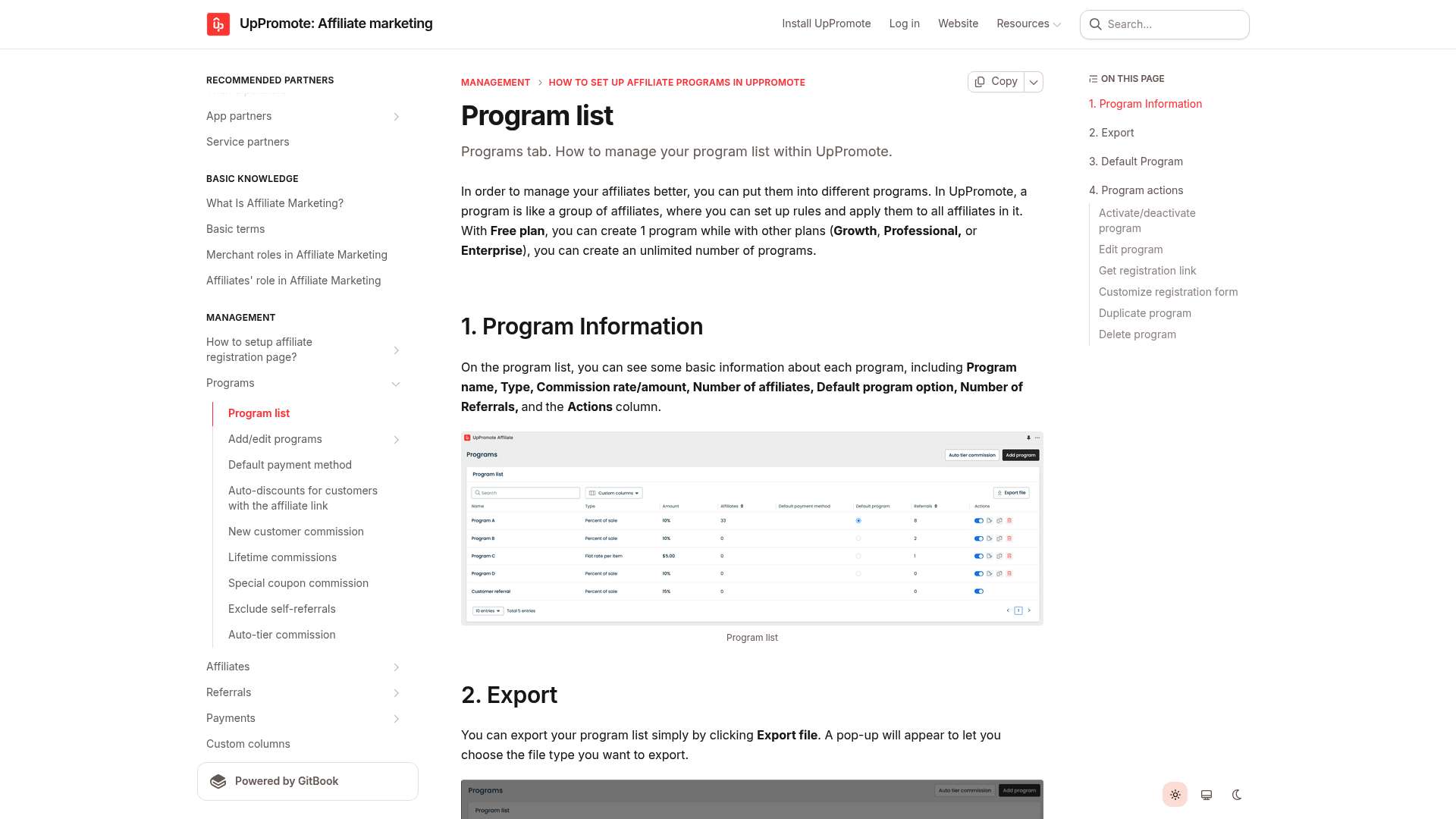Click the '1. Program Information' heading

pyautogui.click(x=582, y=326)
